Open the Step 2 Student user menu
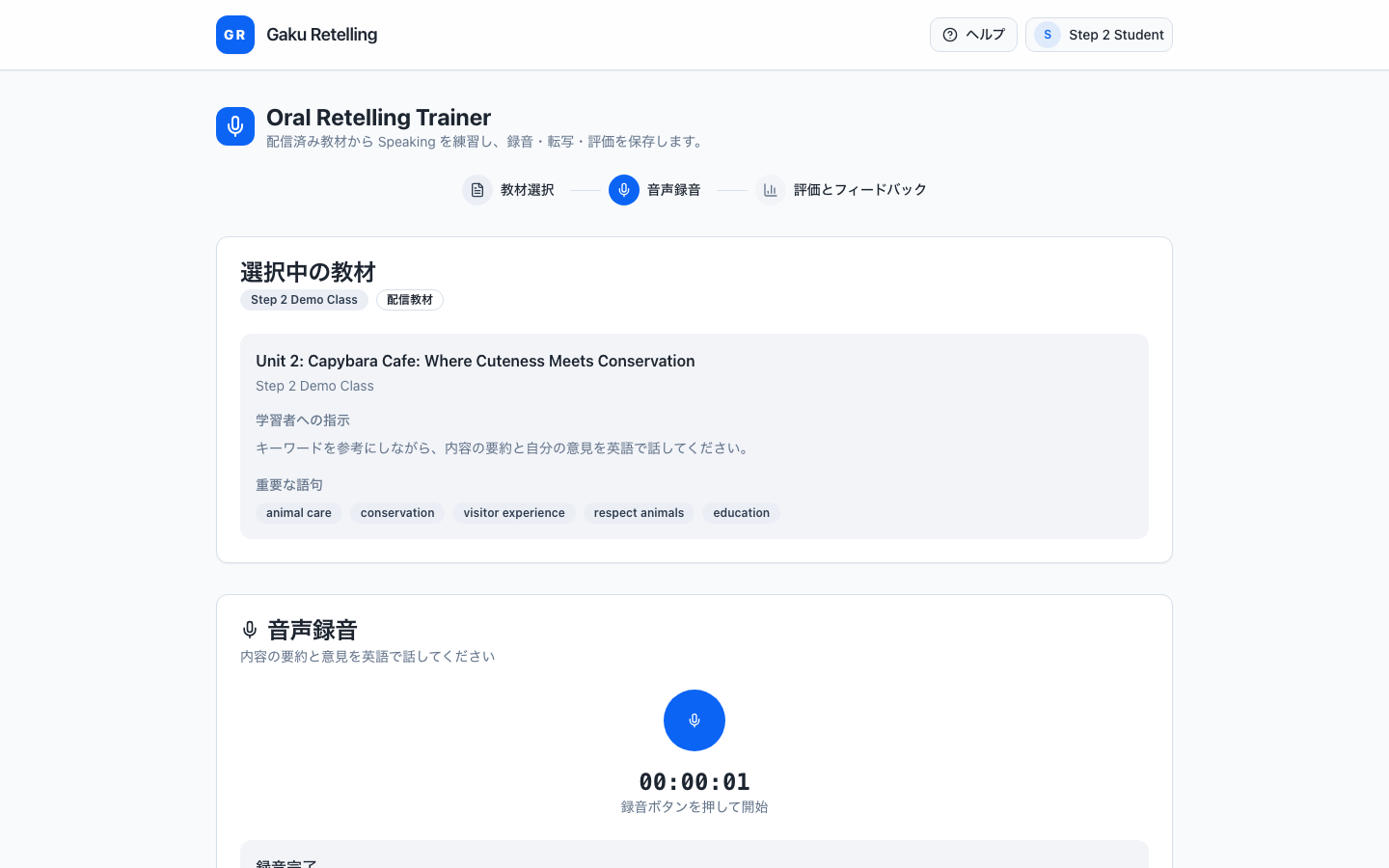The height and width of the screenshot is (868, 1389). click(x=1099, y=35)
